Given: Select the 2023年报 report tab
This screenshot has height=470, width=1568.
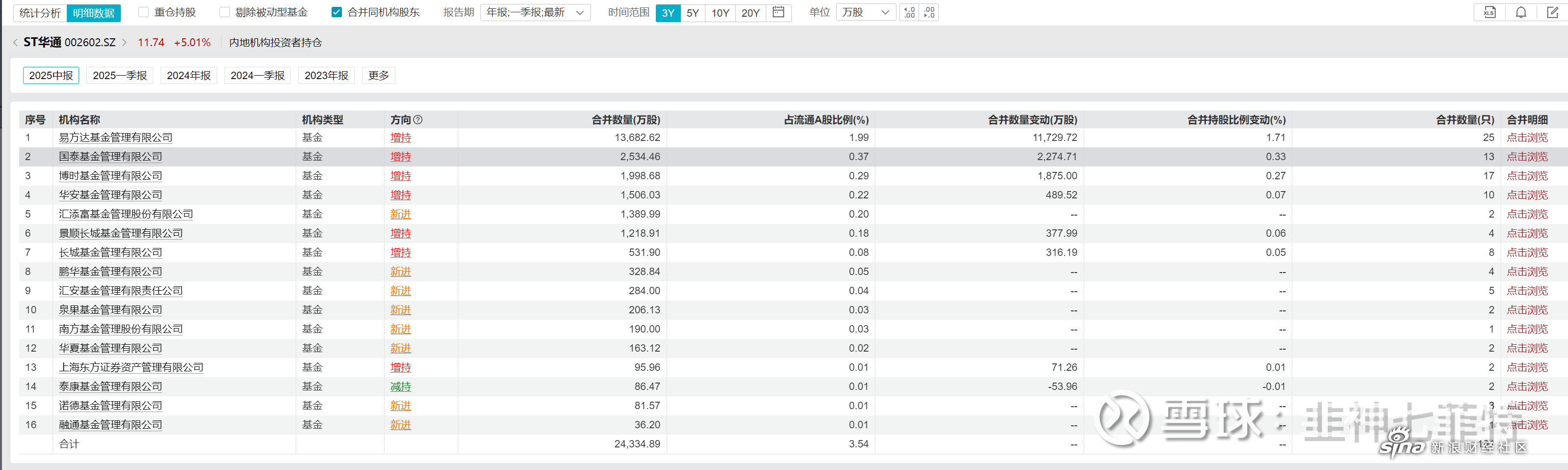Looking at the screenshot, I should tap(326, 76).
